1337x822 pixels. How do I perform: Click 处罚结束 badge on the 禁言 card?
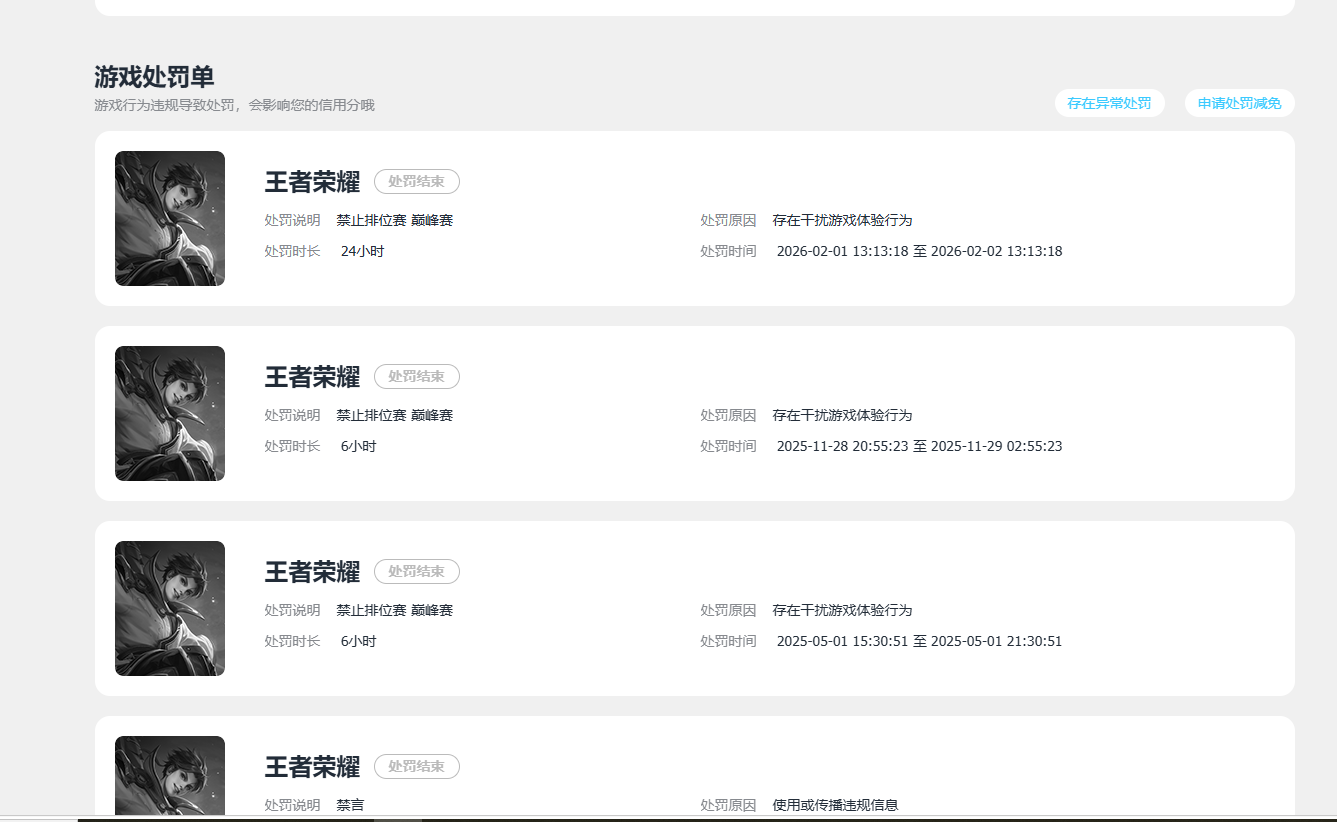point(417,766)
